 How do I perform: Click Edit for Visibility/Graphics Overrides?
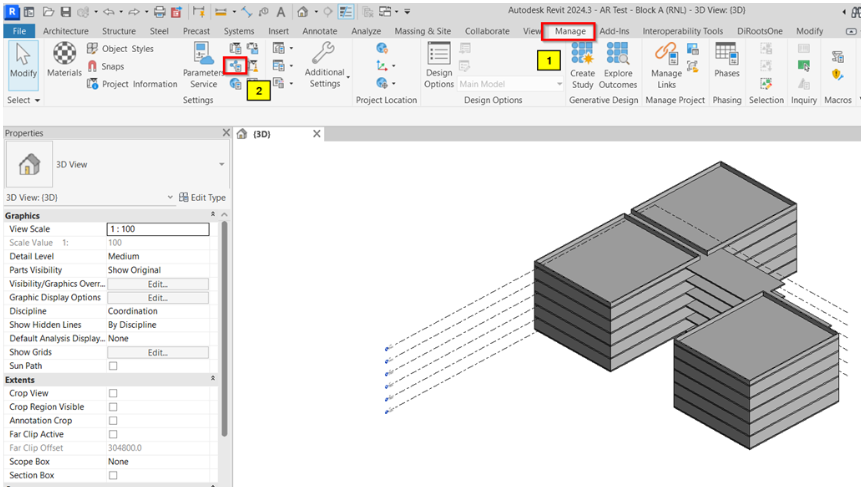click(x=157, y=284)
